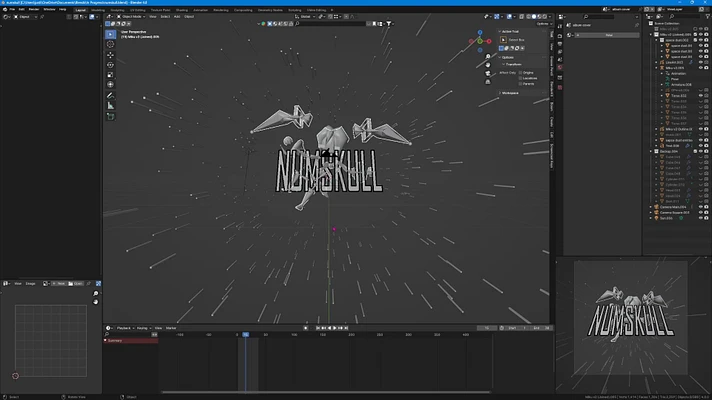Image resolution: width=712 pixels, height=400 pixels.
Task: Open the viewport Select menu
Action: click(165, 17)
